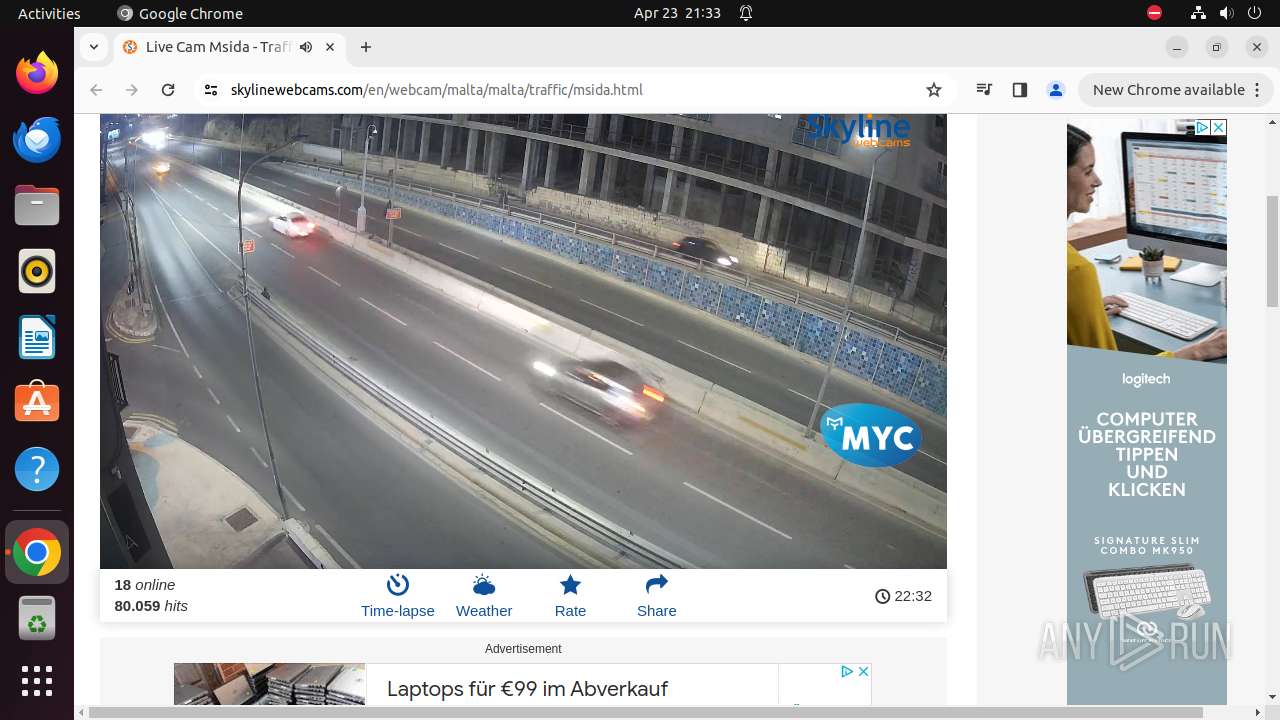Open Files manager from dock
The height and width of the screenshot is (720, 1280).
pyautogui.click(x=37, y=205)
